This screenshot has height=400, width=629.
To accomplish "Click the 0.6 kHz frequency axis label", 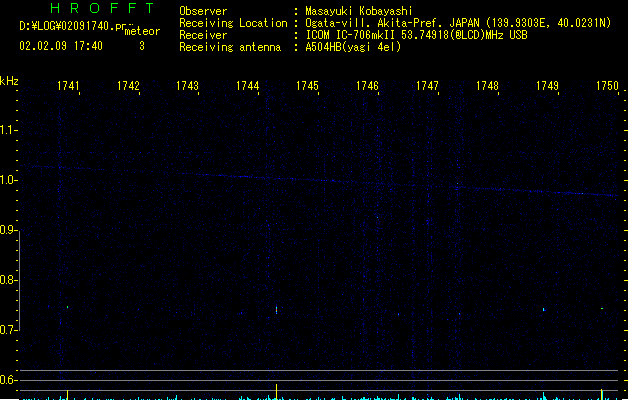I will tap(8, 380).
